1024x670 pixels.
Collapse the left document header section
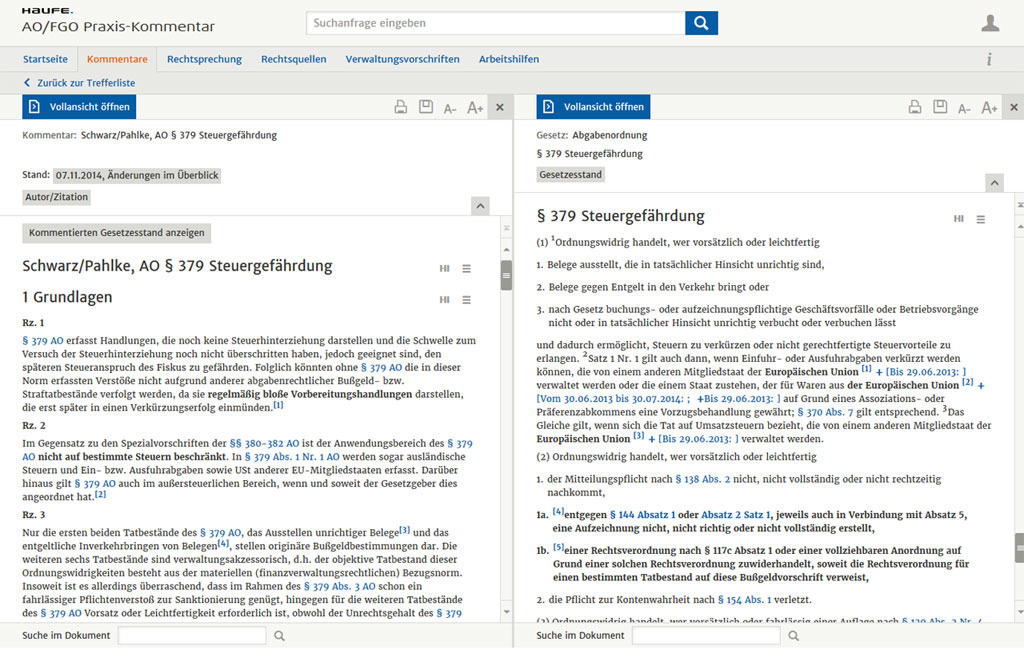[480, 206]
